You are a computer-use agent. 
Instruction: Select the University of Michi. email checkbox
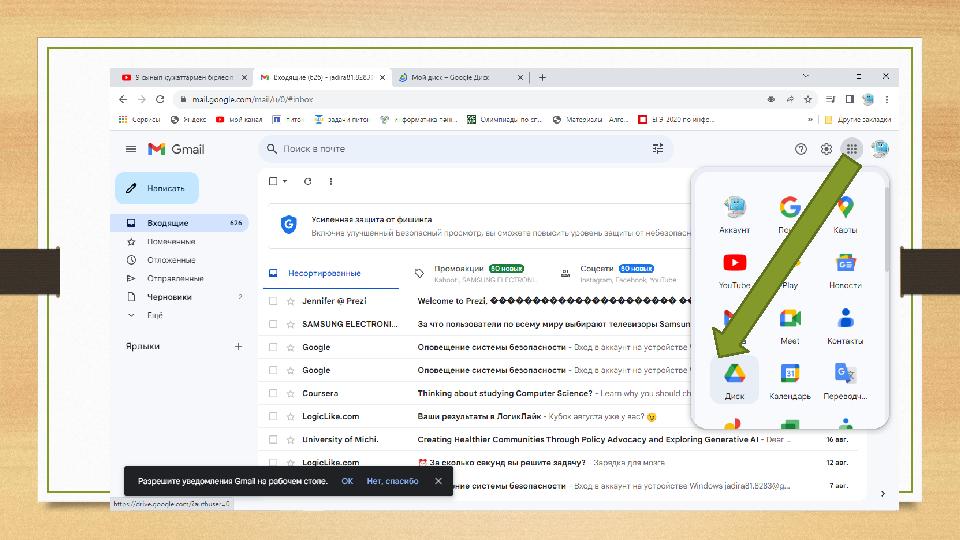[273, 440]
